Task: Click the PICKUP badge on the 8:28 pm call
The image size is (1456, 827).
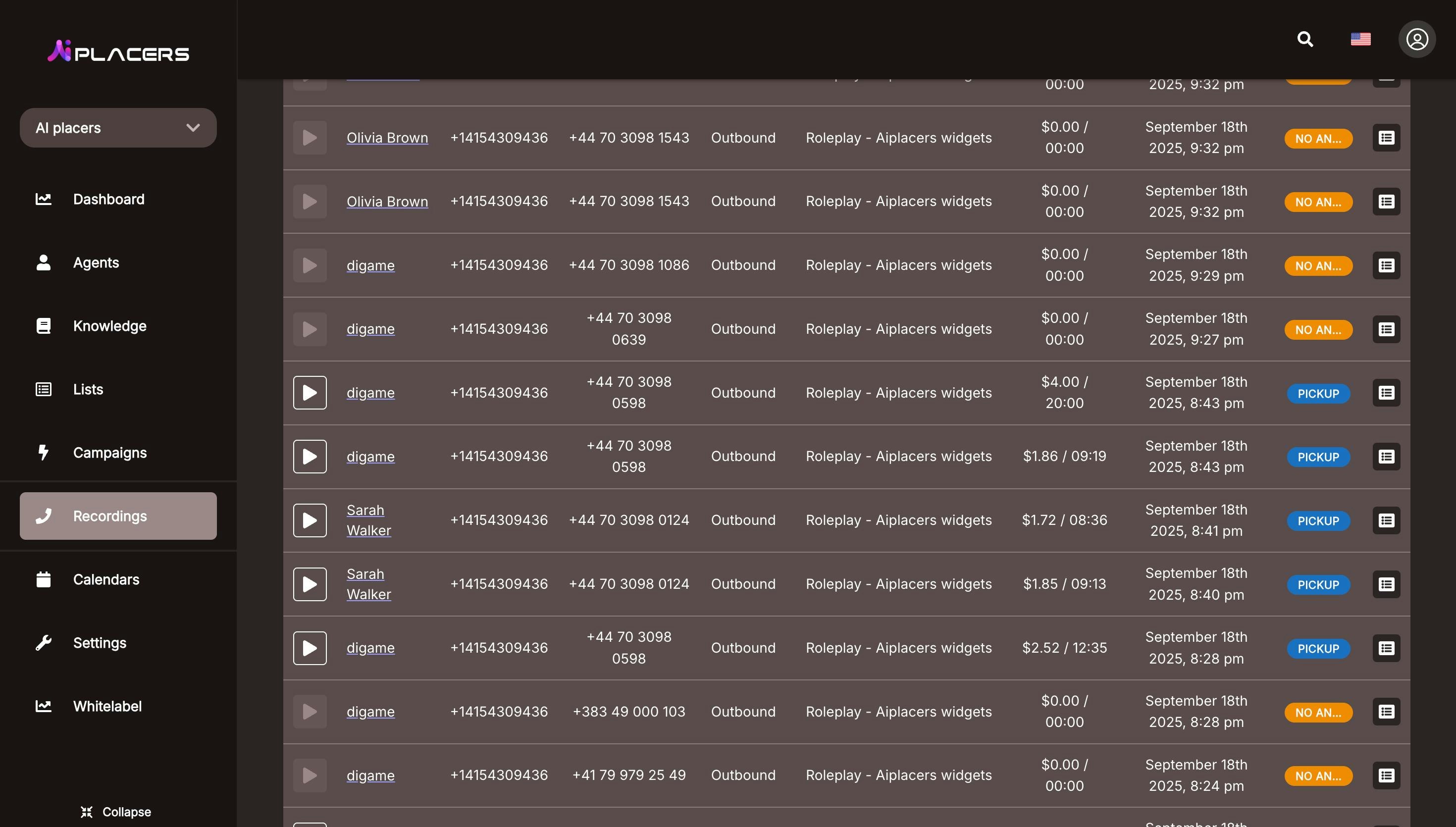Action: pyautogui.click(x=1317, y=649)
